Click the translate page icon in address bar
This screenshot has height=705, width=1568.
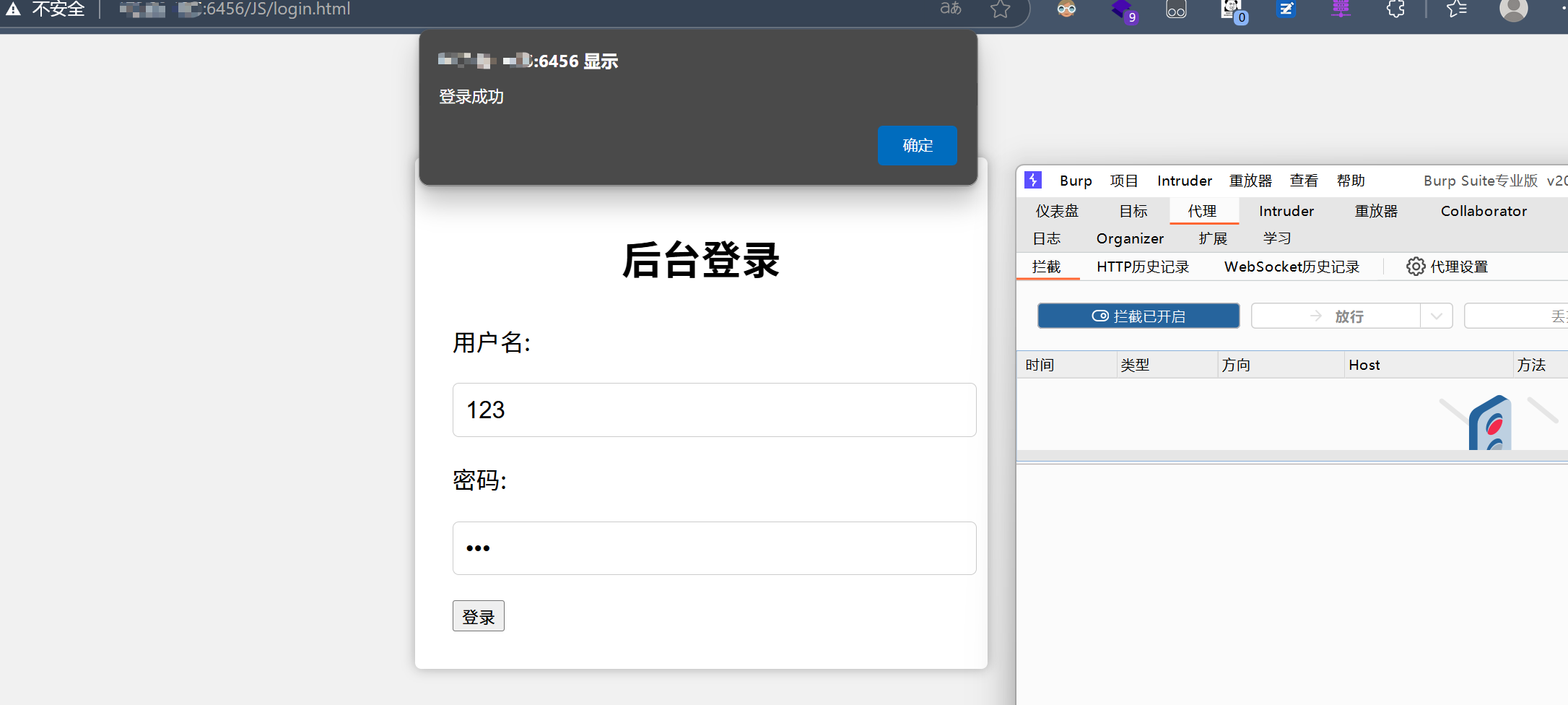951,9
